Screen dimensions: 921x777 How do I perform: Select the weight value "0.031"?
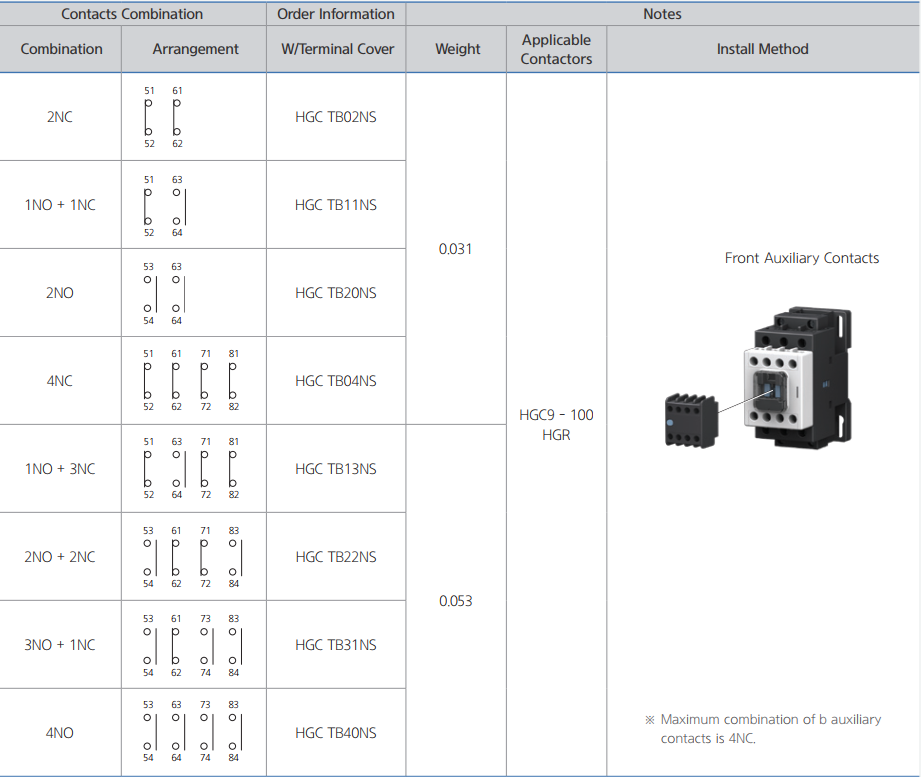coord(455,249)
